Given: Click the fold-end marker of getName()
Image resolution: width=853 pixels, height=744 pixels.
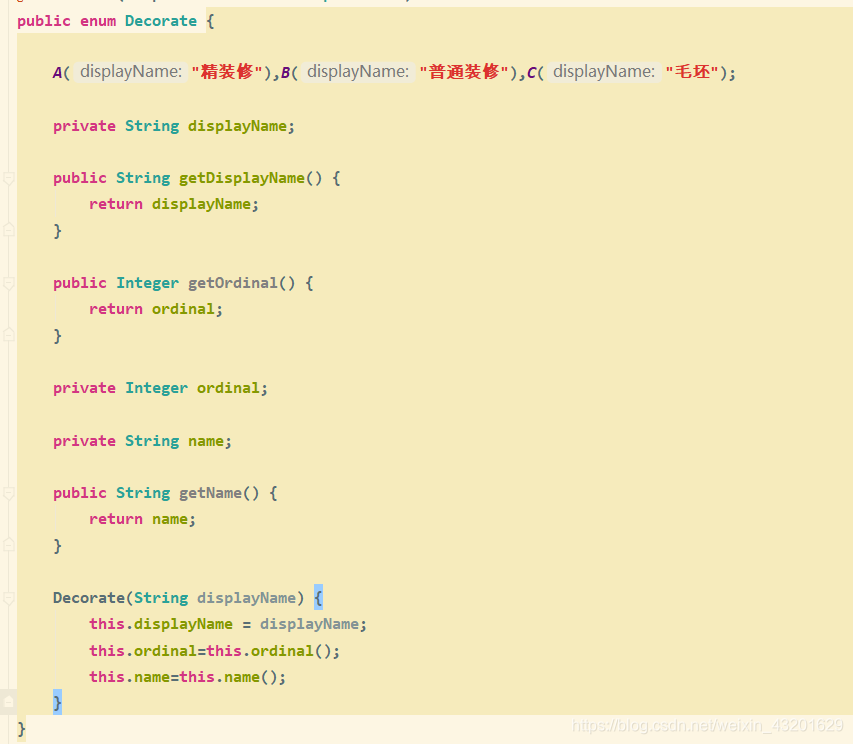Looking at the screenshot, I should (x=8, y=544).
